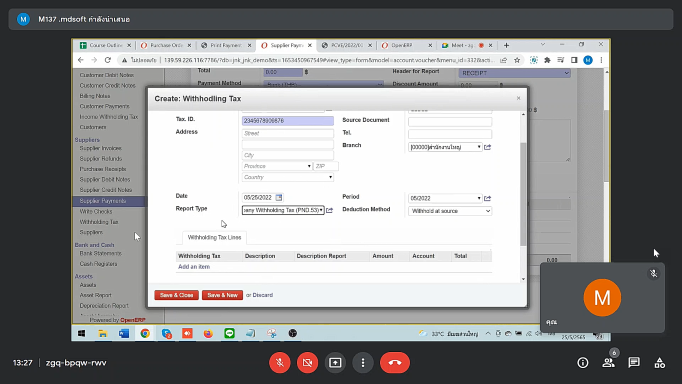The height and width of the screenshot is (384, 682).
Task: Click the dialog vertical scrollbar
Action: 523,194
